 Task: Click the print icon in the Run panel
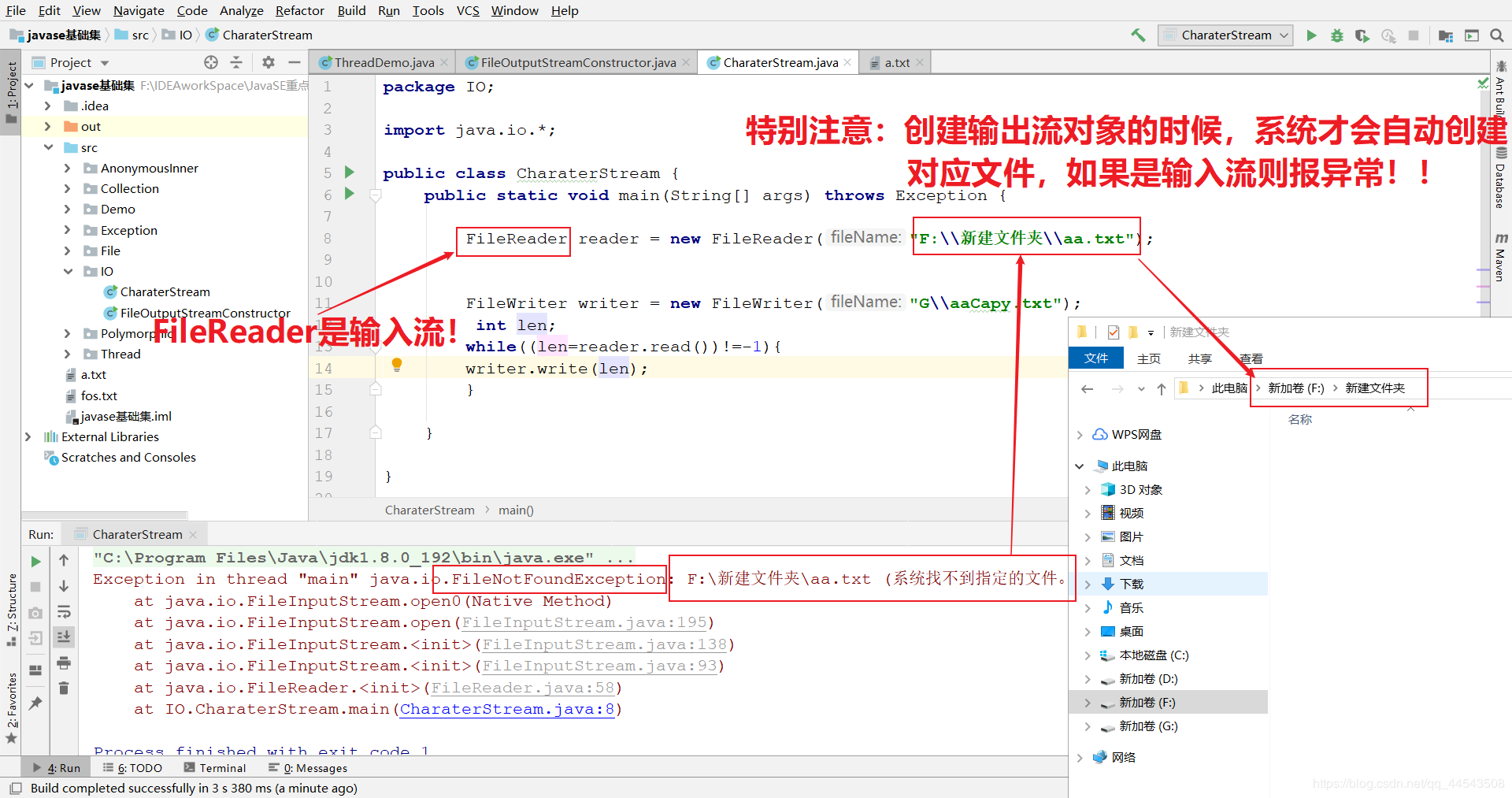(64, 663)
